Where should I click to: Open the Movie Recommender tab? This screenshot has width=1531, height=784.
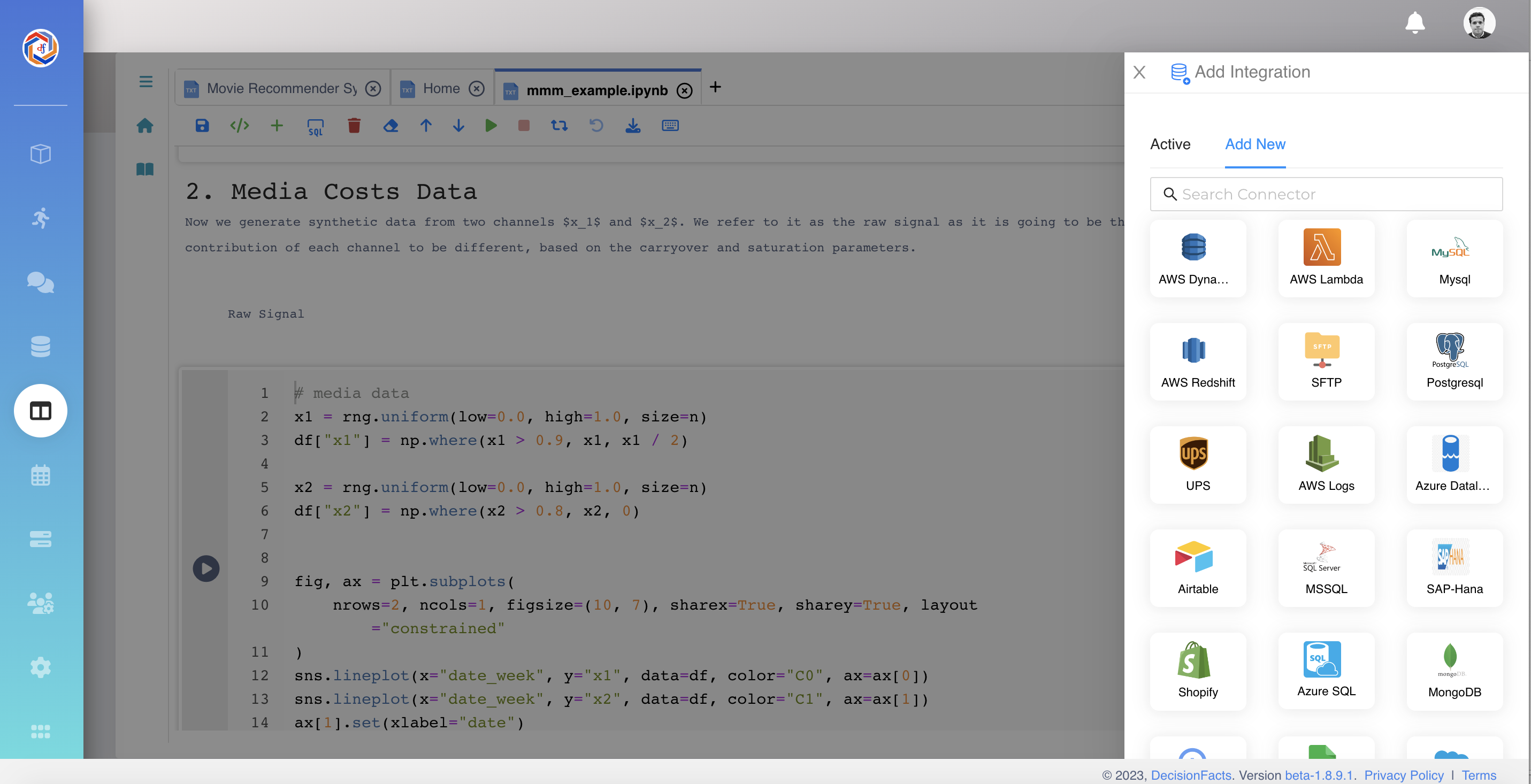pyautogui.click(x=281, y=88)
